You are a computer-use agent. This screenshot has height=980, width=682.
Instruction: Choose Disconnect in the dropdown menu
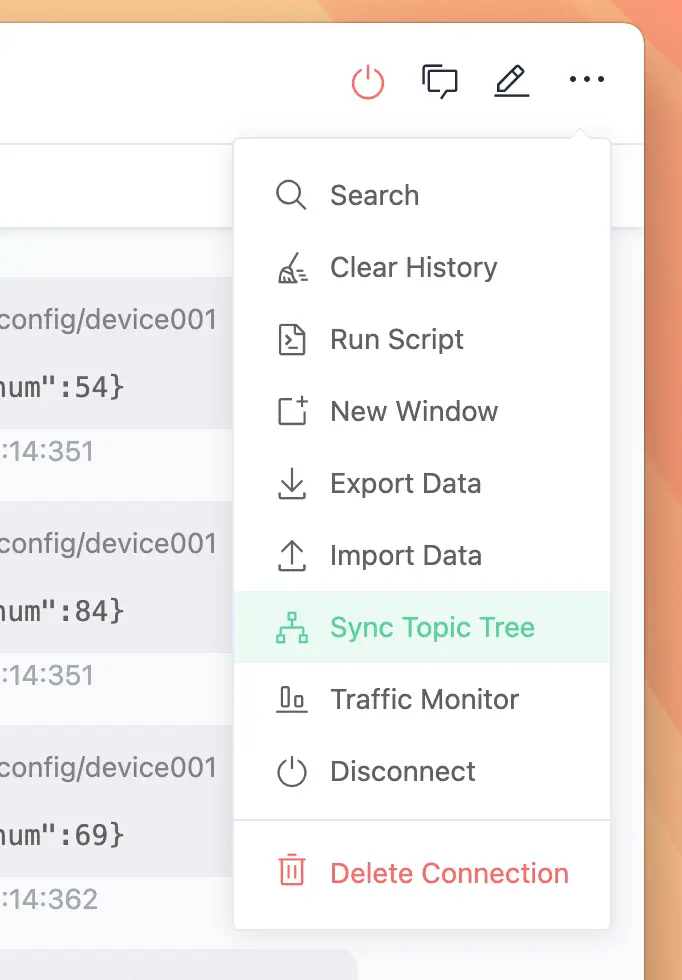(x=403, y=771)
